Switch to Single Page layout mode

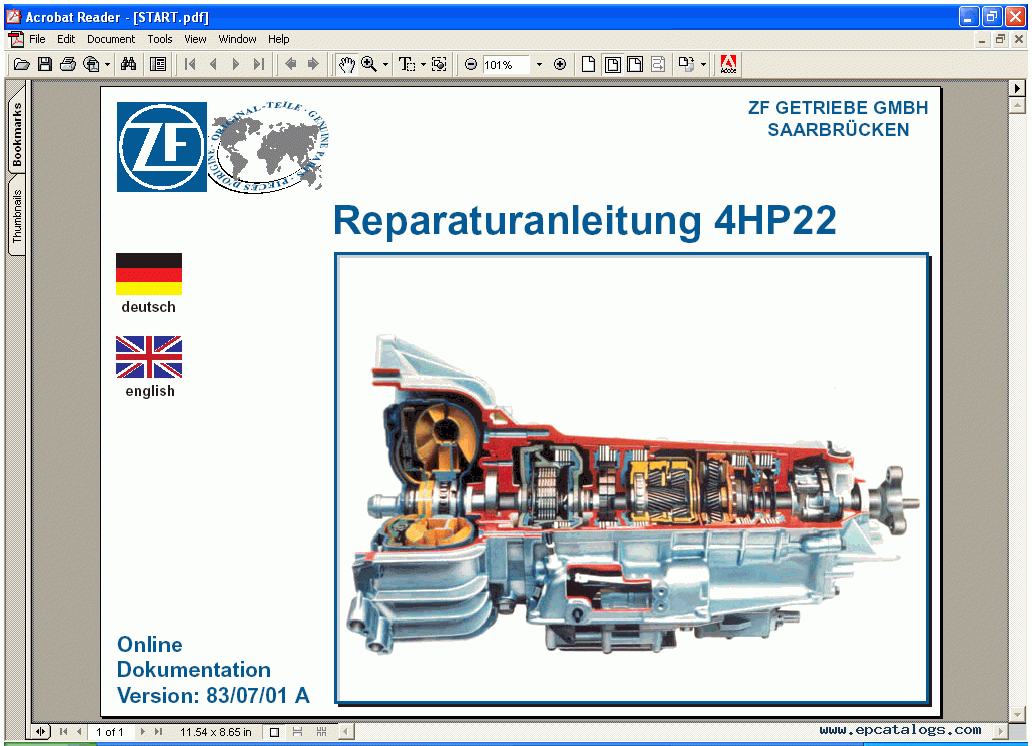tap(272, 732)
